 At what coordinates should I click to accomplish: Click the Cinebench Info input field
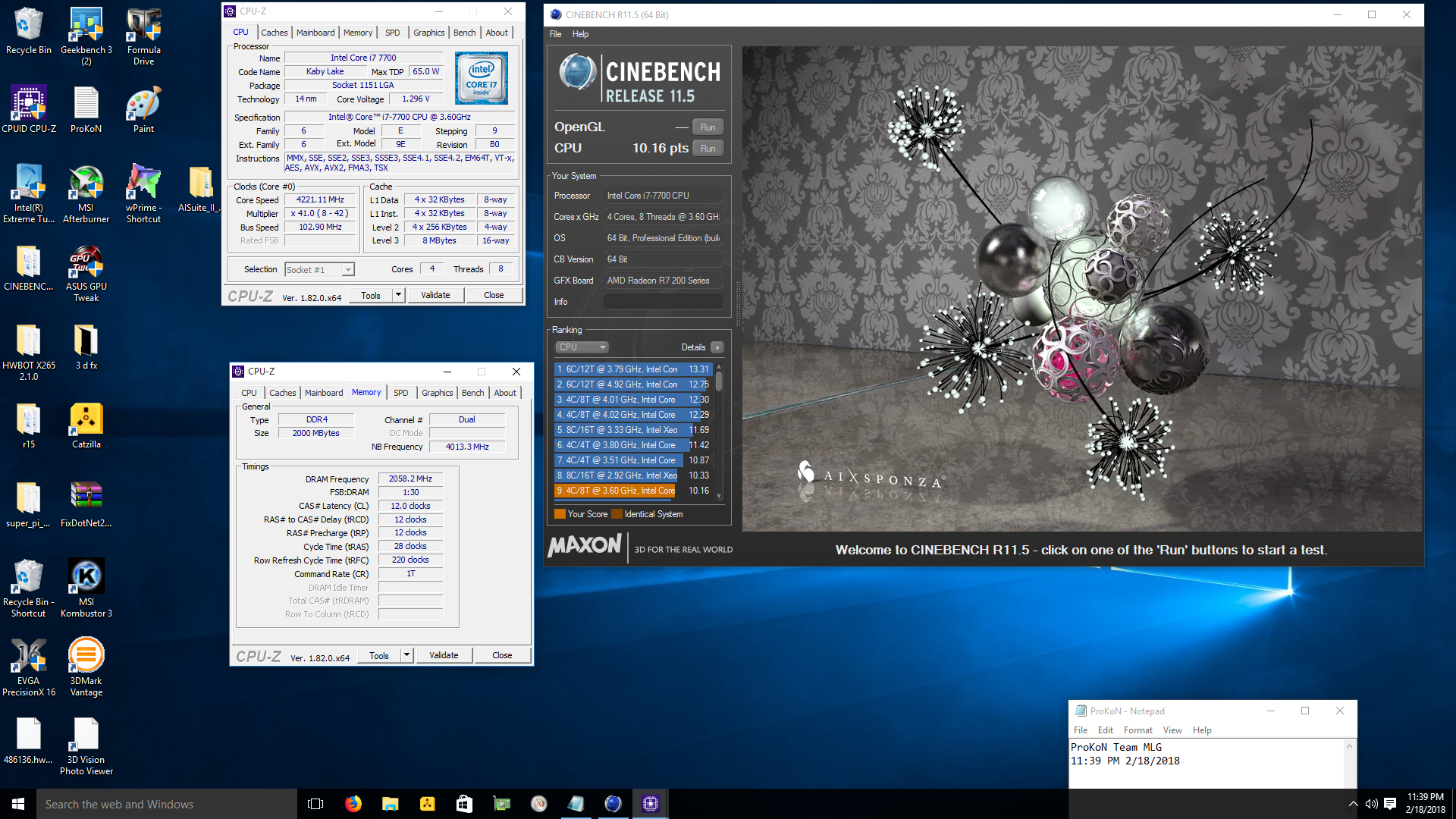(664, 302)
